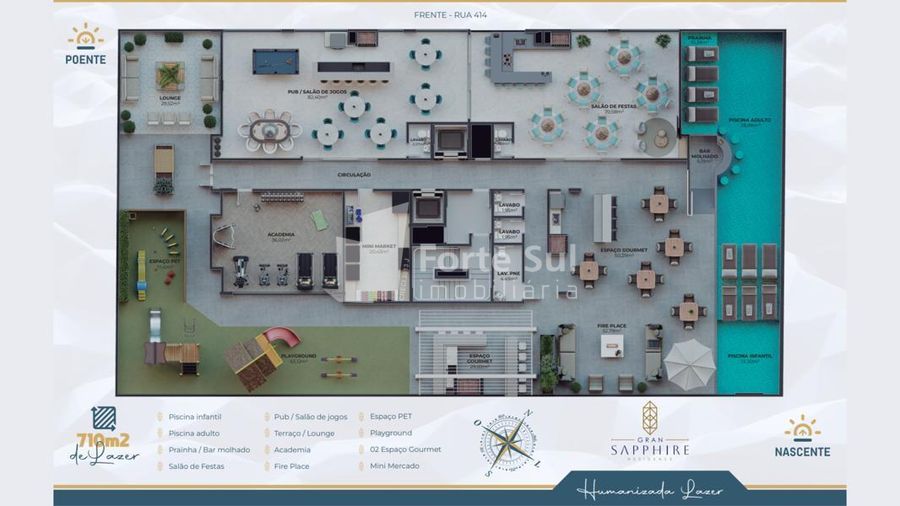This screenshot has width=900, height=506.
Task: Click the white umbrella near the Fire Place
Action: click(x=689, y=363)
